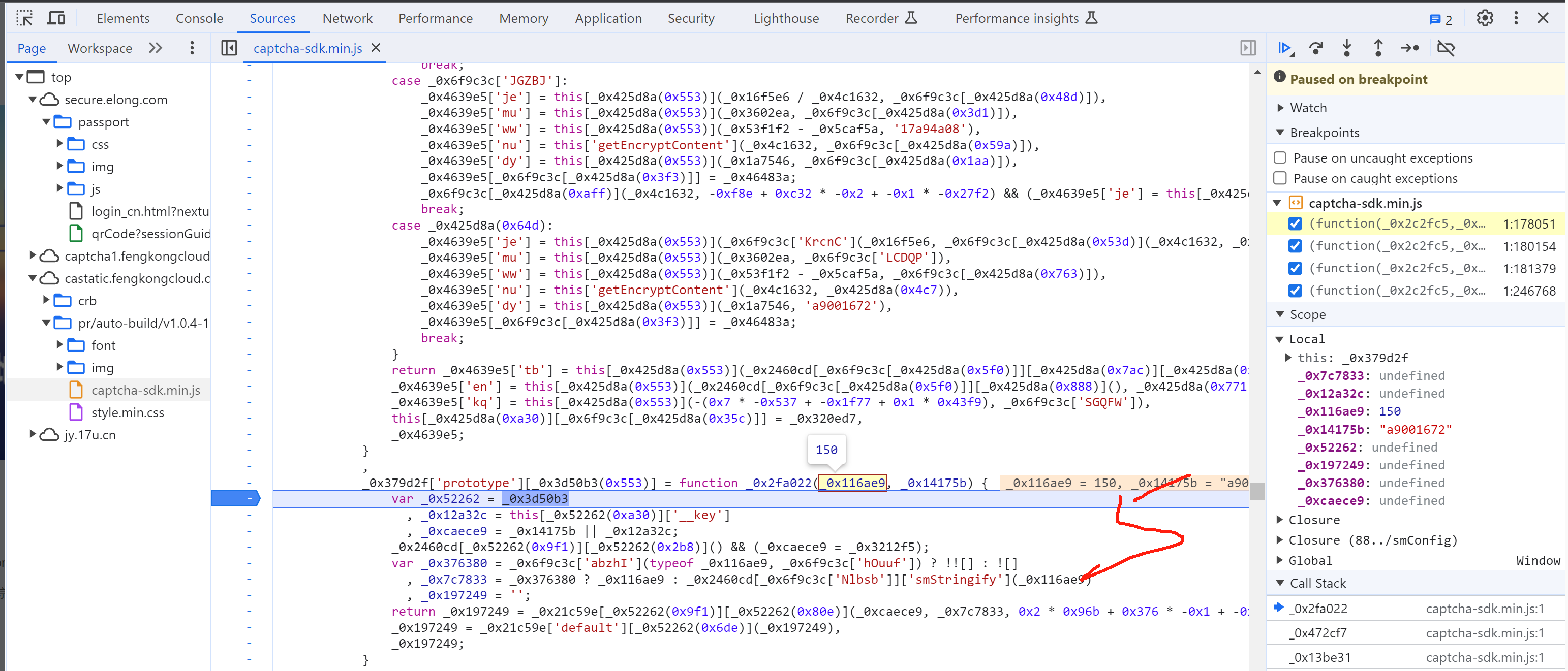Click the step over next function call icon
1568x671 pixels.
click(1316, 48)
